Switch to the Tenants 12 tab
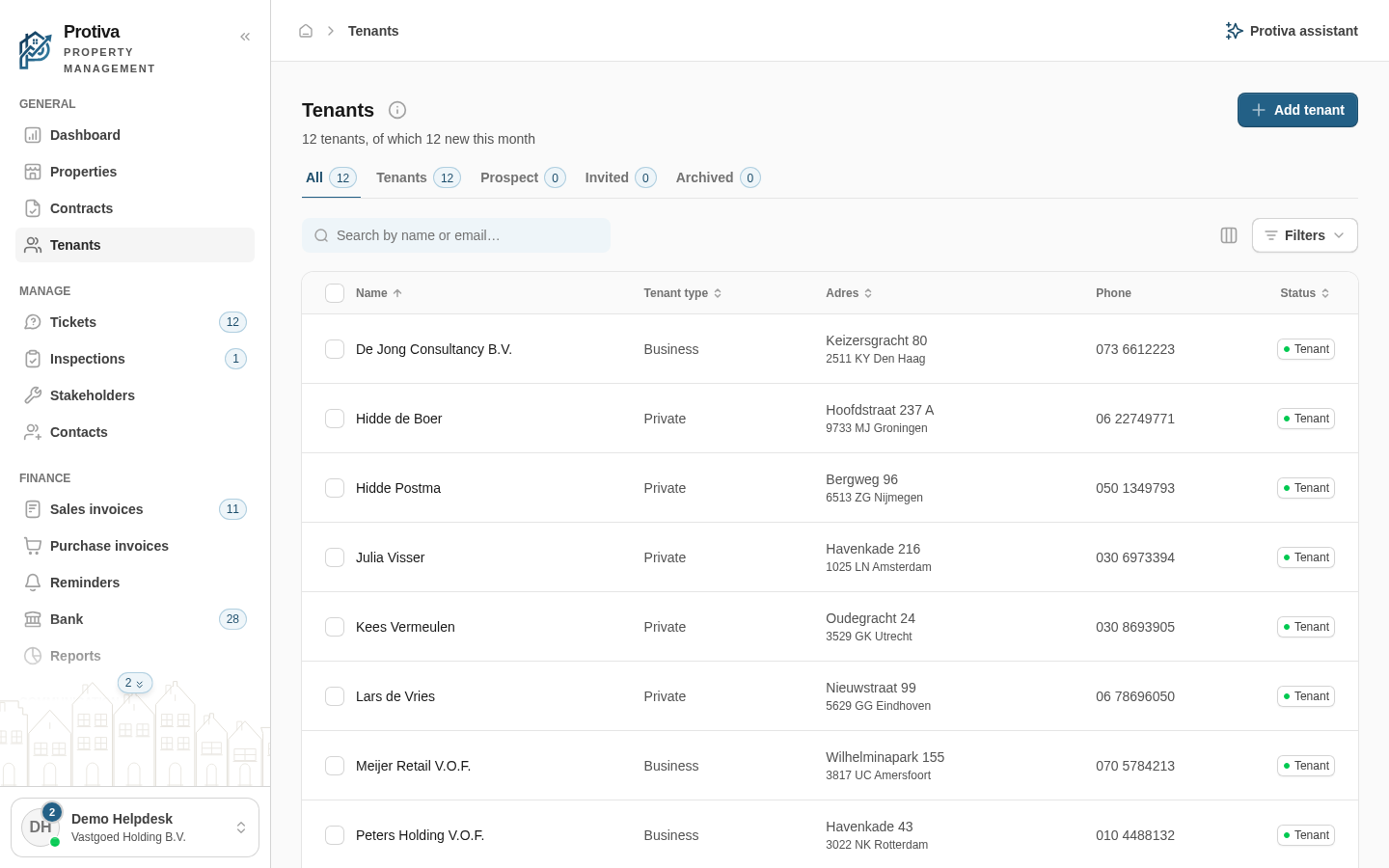The width and height of the screenshot is (1389, 868). point(419,177)
